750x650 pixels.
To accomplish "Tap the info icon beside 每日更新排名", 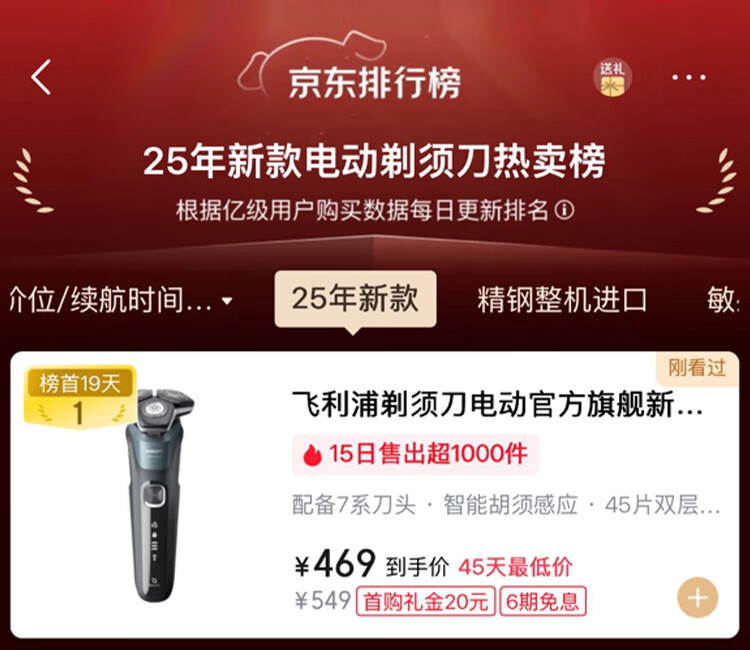I will click(564, 210).
